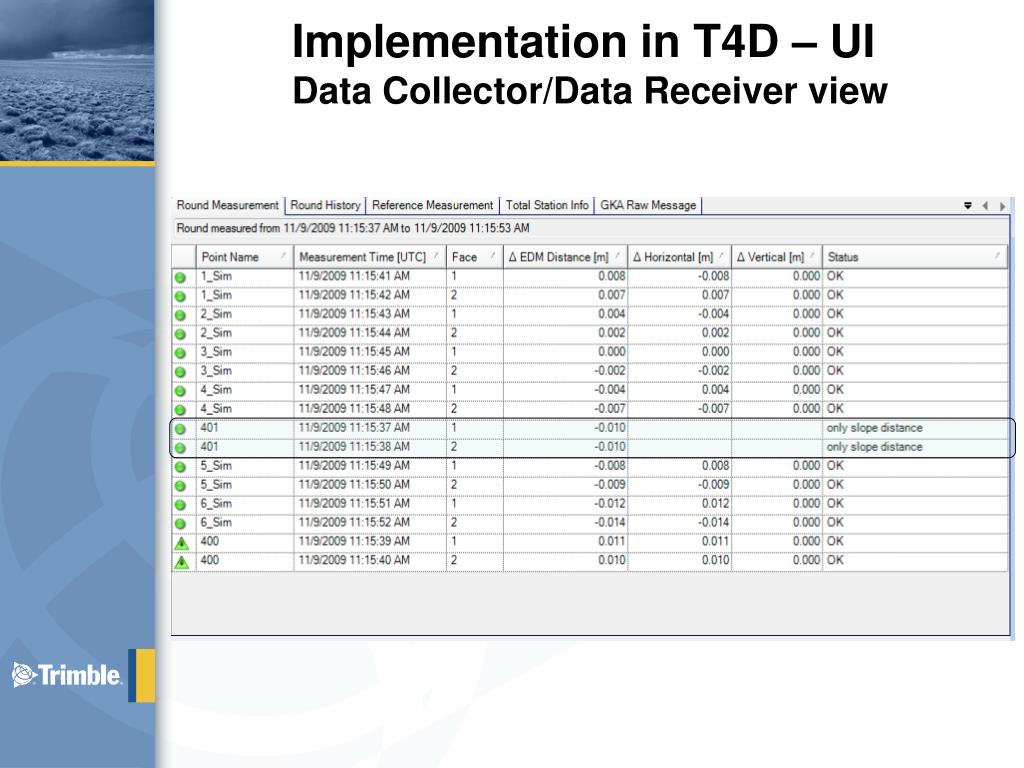Sort by Δ Horizontal [m] header
The width and height of the screenshot is (1024, 768).
[x=679, y=257]
